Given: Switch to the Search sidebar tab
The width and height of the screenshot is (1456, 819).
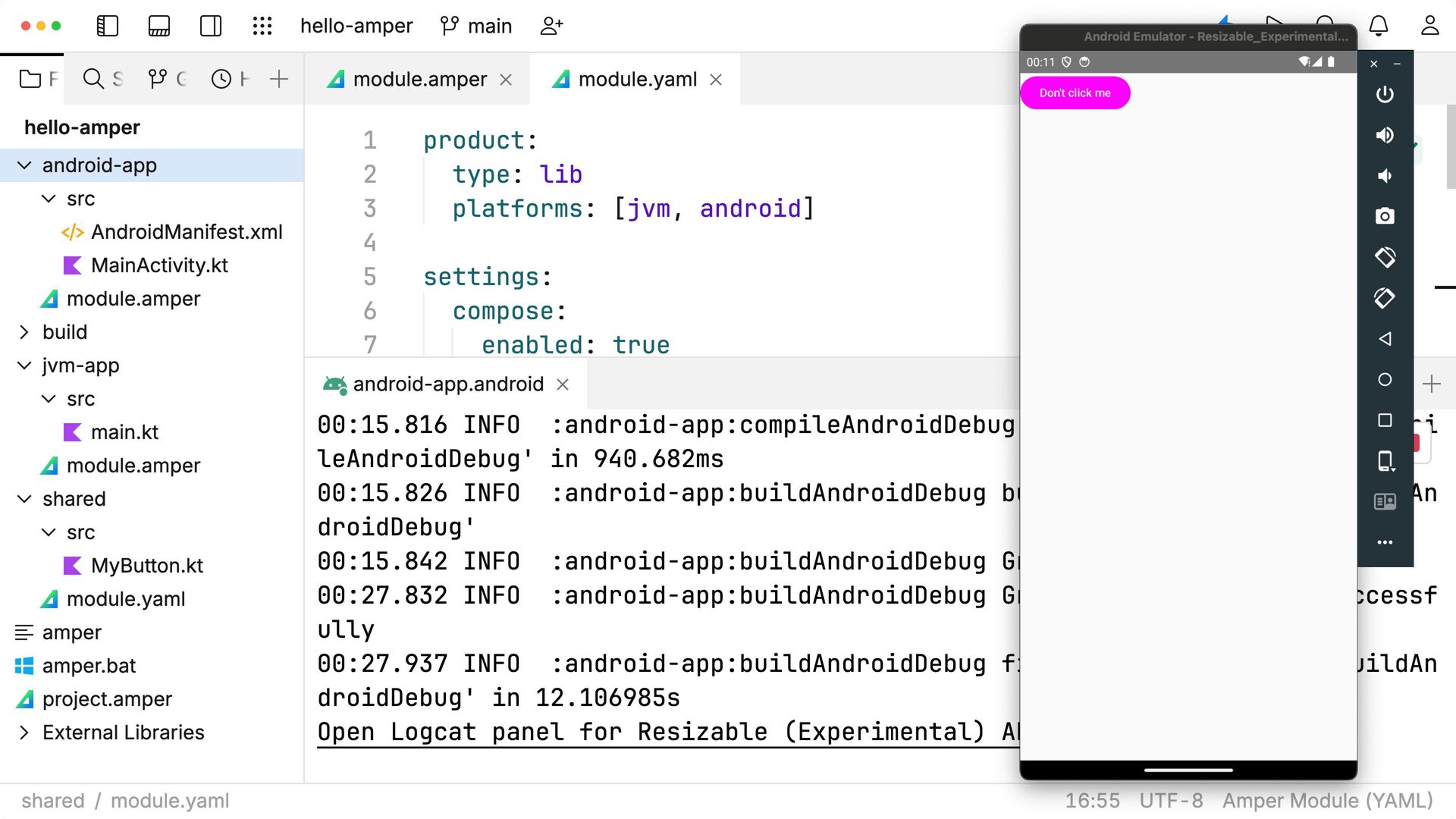Looking at the screenshot, I should click(x=102, y=79).
